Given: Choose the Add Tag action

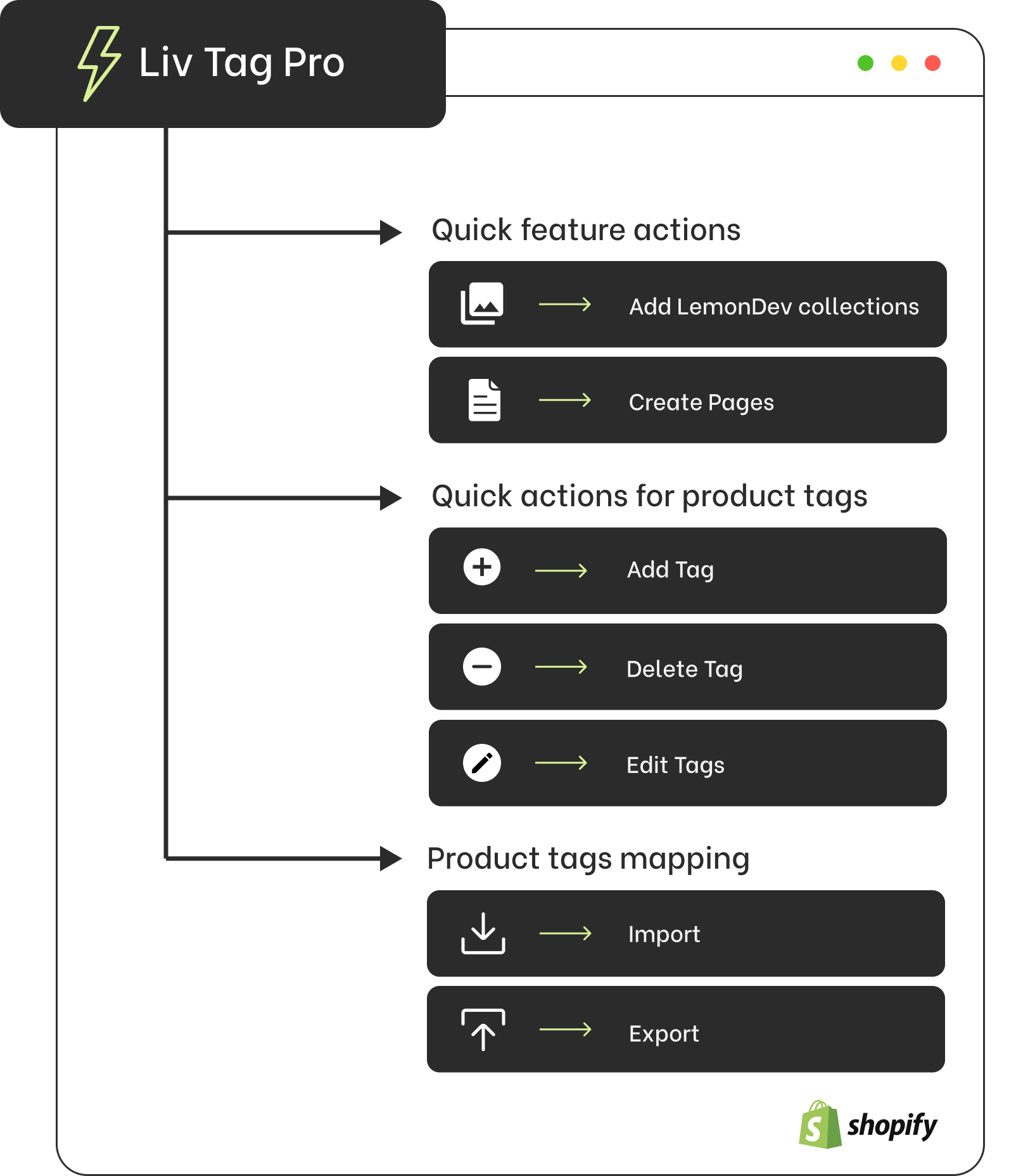Looking at the screenshot, I should point(670,570).
